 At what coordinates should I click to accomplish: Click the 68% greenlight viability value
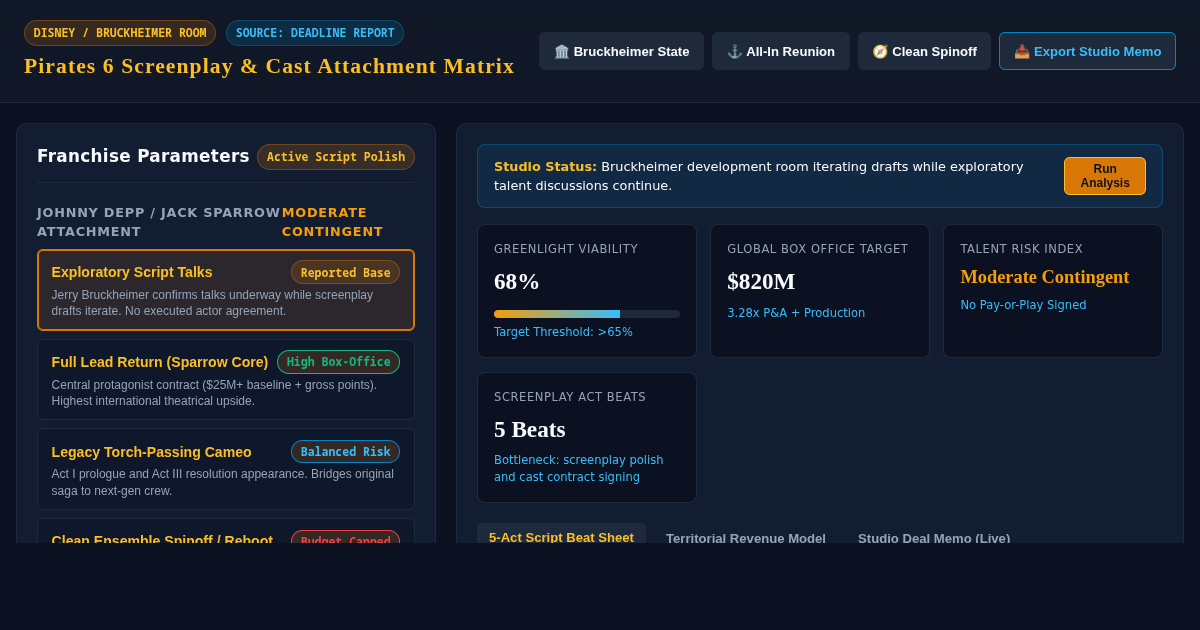[x=517, y=282]
